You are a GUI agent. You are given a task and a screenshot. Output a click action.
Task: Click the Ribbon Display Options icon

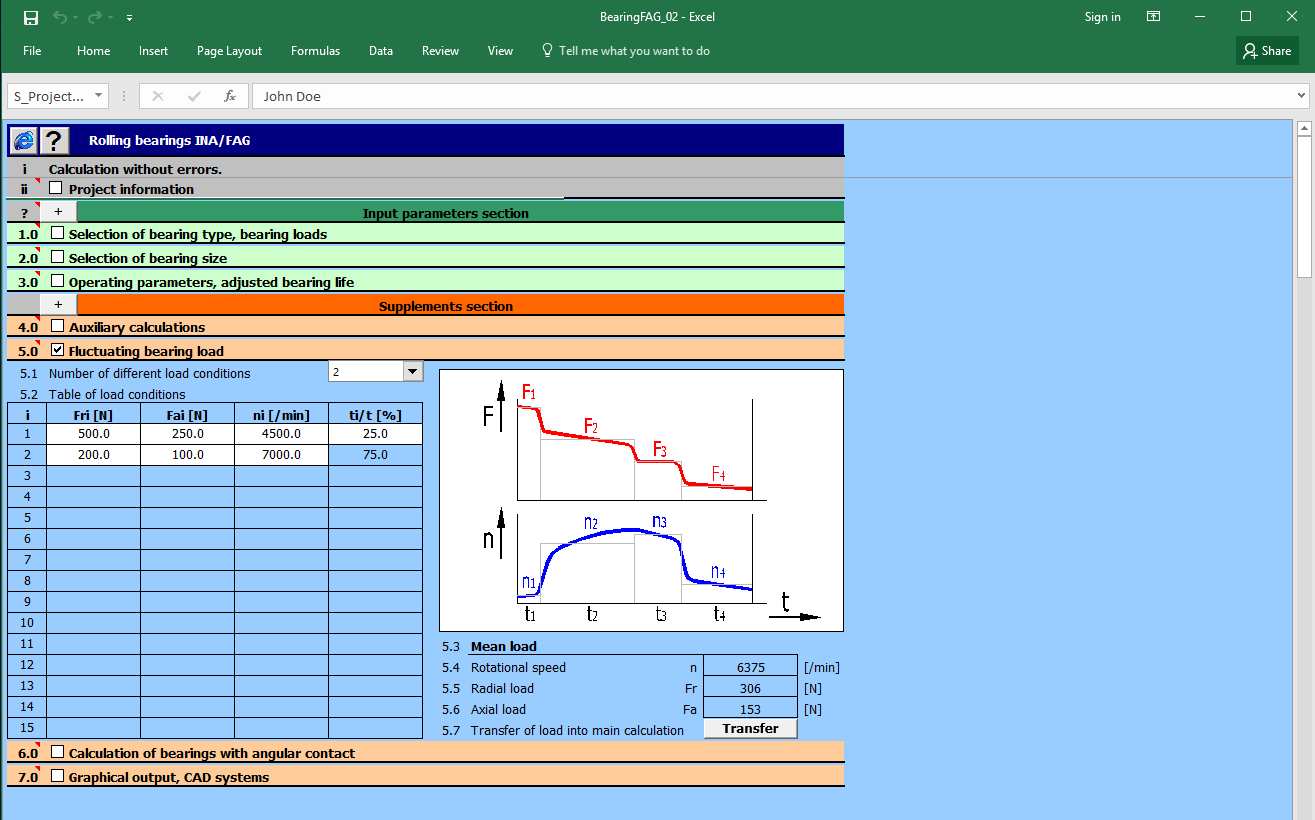coord(1154,17)
